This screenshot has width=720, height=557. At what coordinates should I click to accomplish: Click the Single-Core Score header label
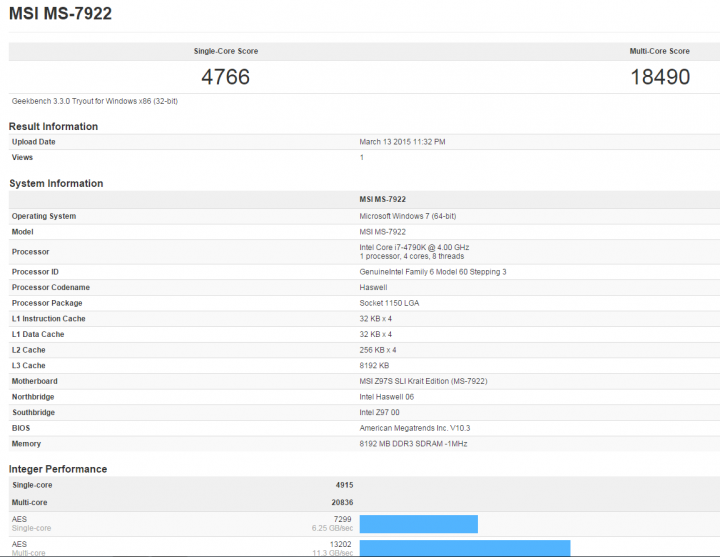pos(225,51)
